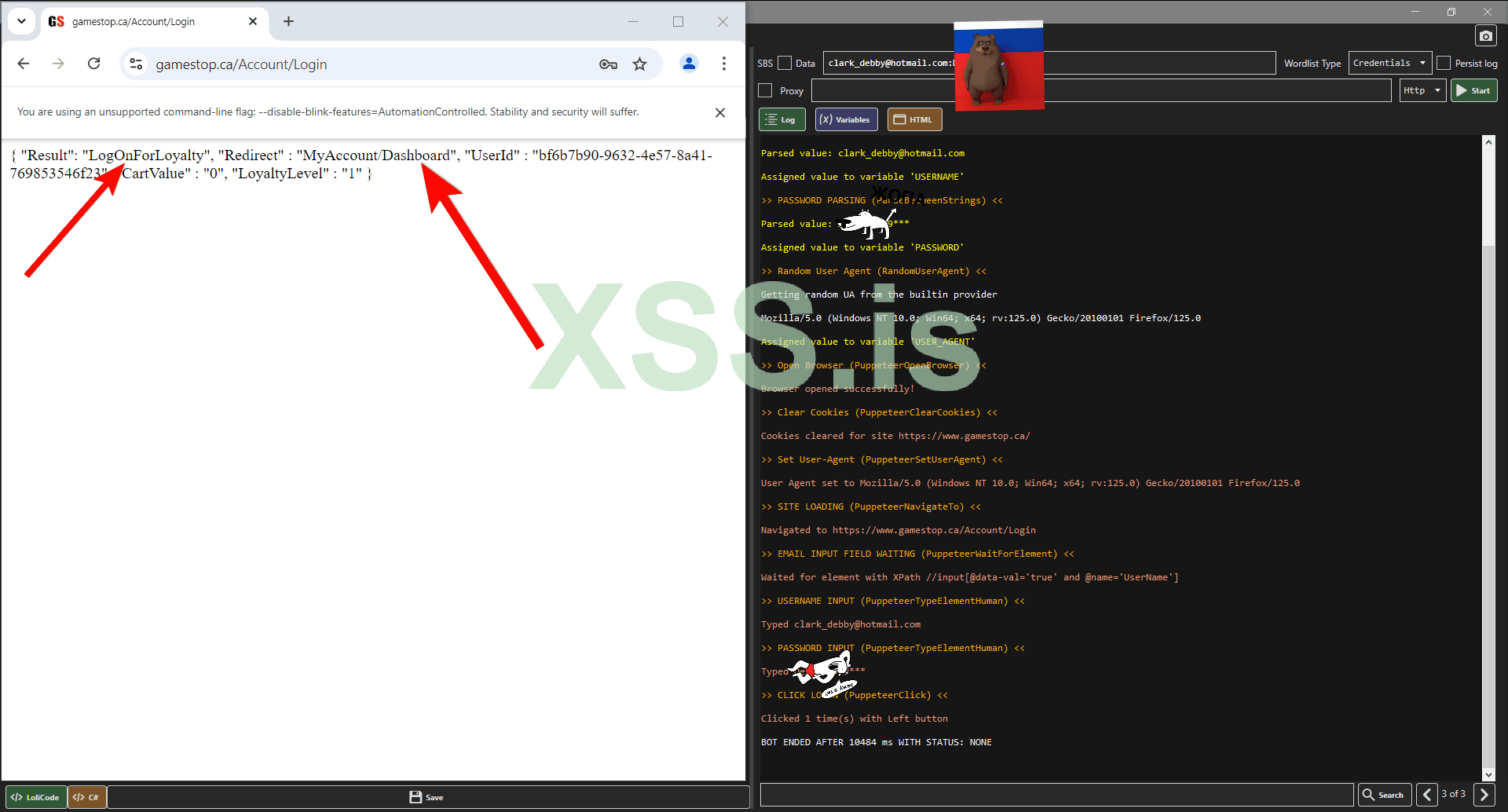Click the 'User Agent set to Mozilla/5.0' line

pyautogui.click(x=1030, y=483)
